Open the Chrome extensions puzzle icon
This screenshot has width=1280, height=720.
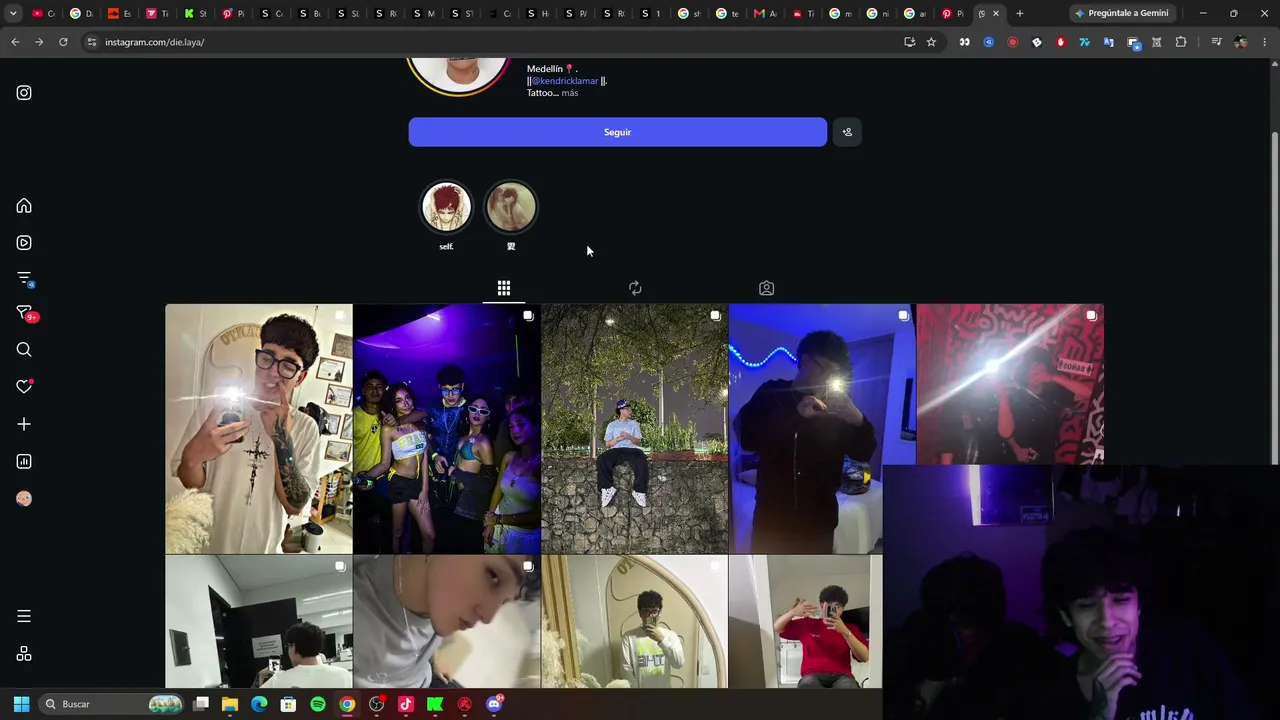pos(1181,42)
